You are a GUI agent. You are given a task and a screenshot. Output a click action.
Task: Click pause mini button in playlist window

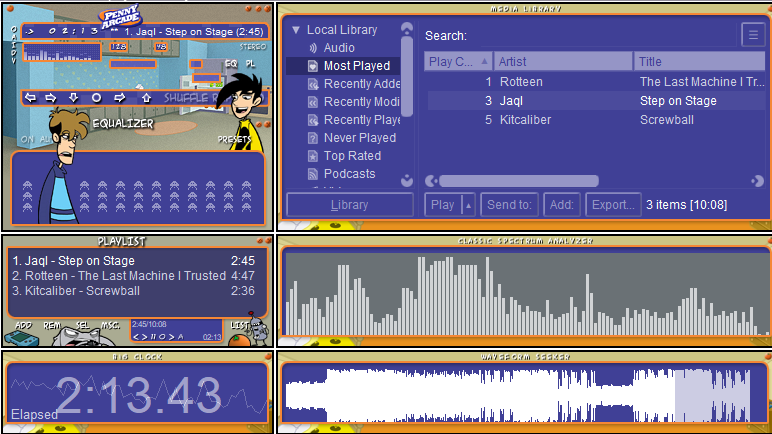(153, 337)
